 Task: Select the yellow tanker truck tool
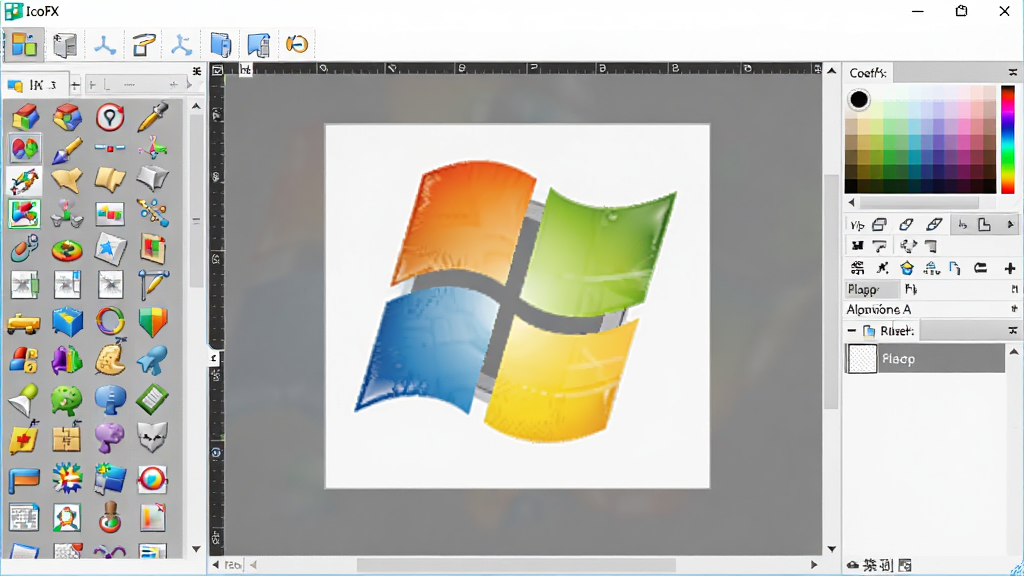(x=24, y=323)
